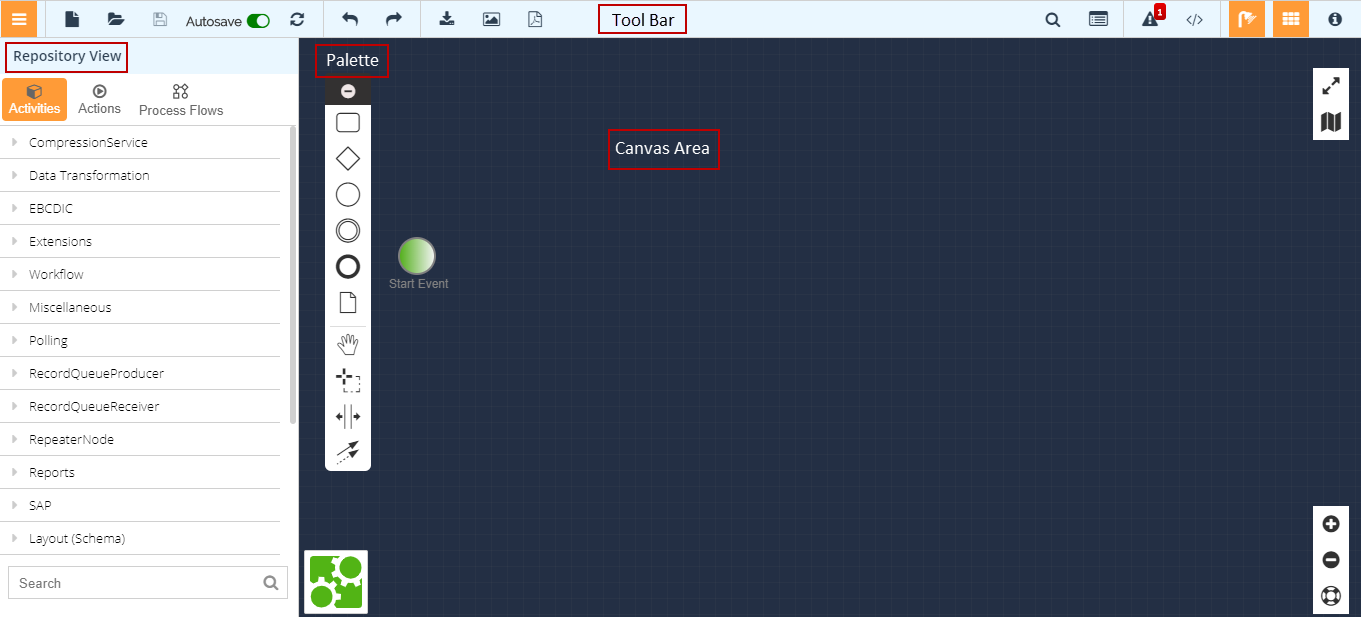The height and width of the screenshot is (617, 1361).
Task: Open the hamburger menu in the toolbar
Action: click(19, 19)
